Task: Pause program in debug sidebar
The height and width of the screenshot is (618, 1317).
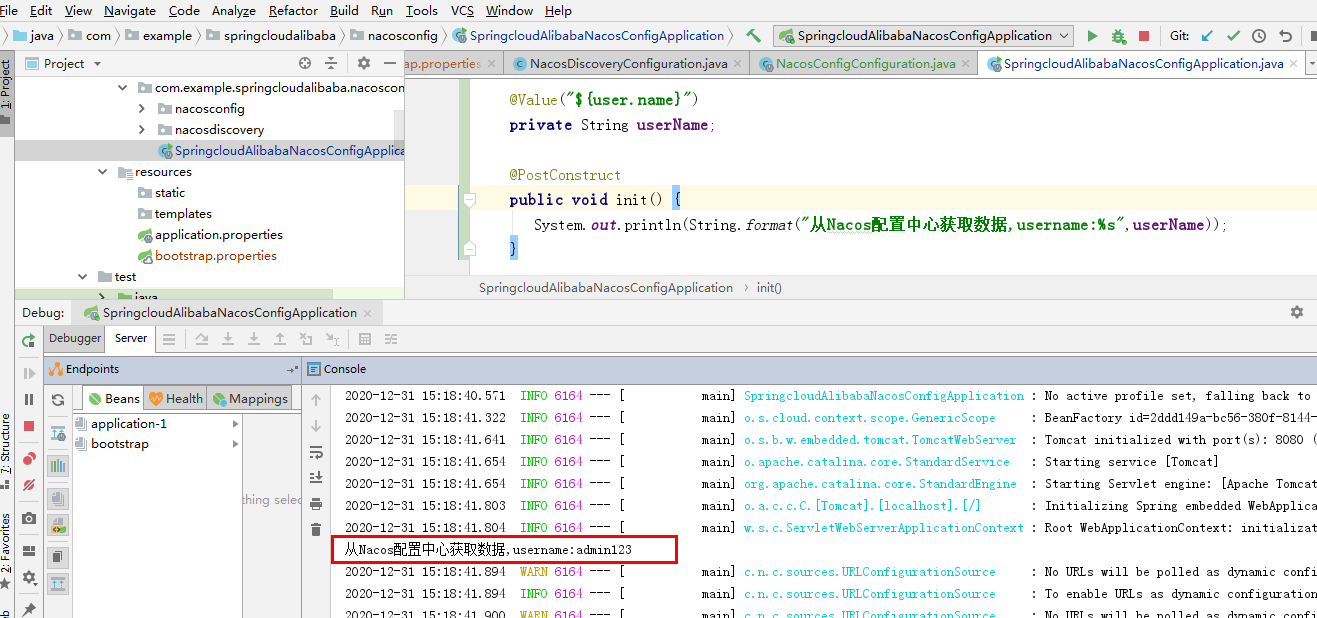Action: tap(29, 399)
